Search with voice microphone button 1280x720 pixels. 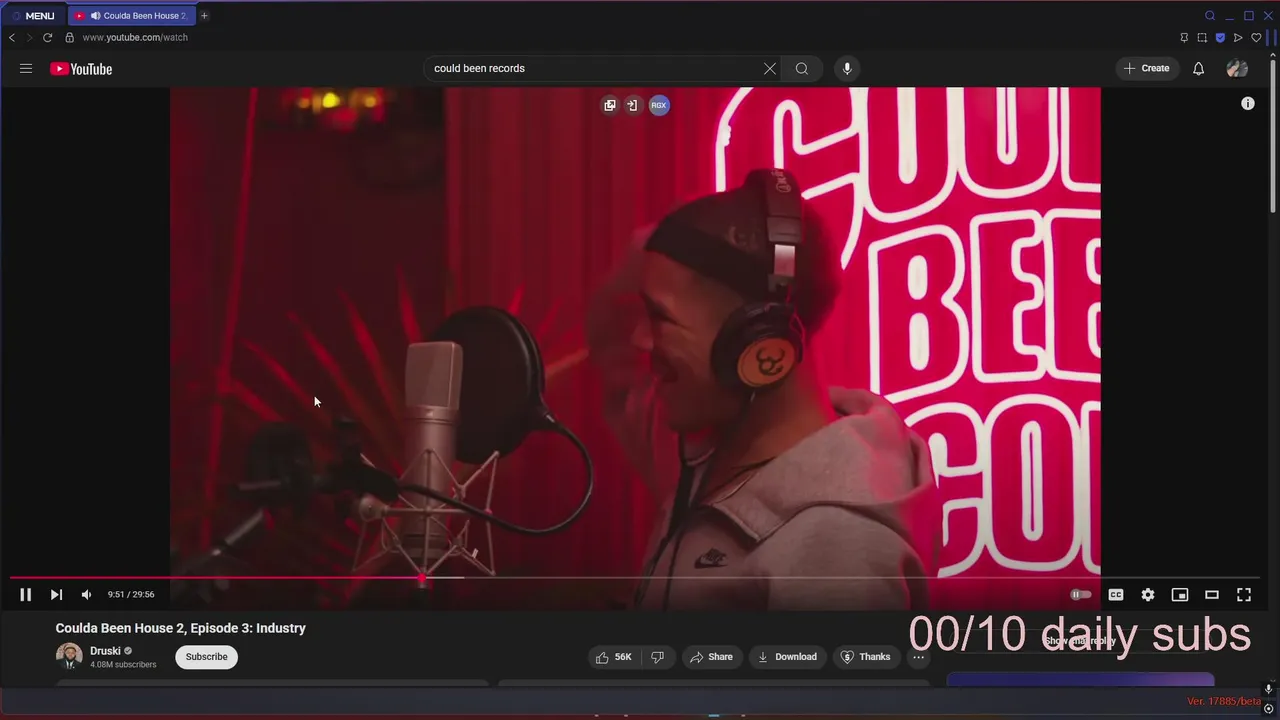(847, 69)
